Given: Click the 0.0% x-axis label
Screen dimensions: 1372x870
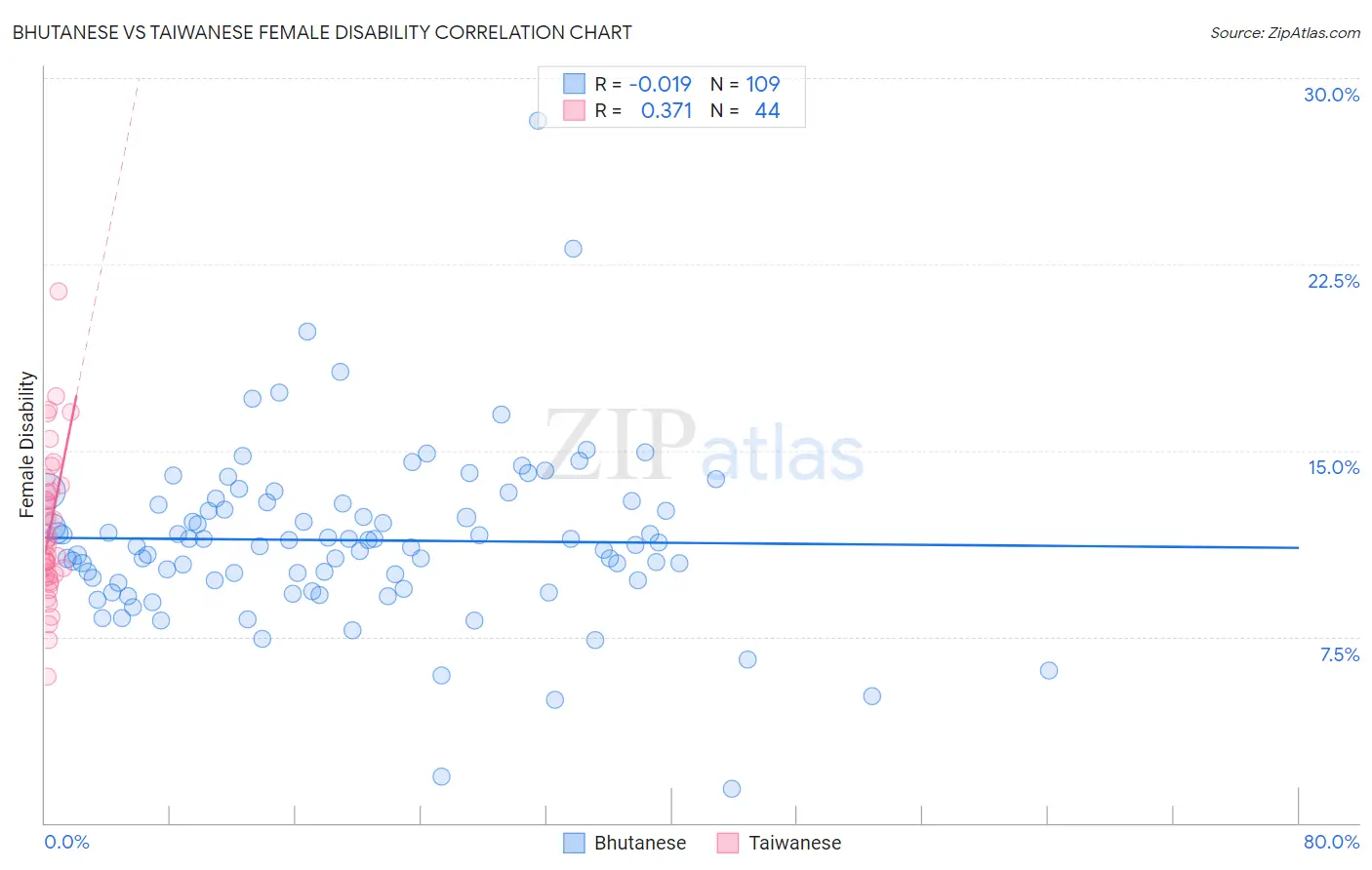Looking at the screenshot, I should click(66, 842).
